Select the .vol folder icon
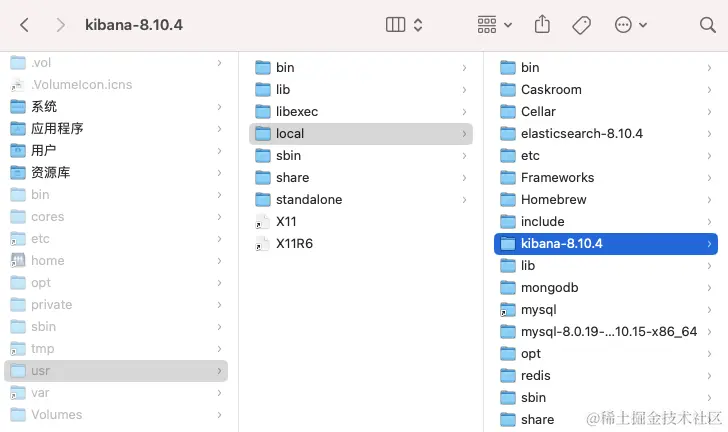 18,63
